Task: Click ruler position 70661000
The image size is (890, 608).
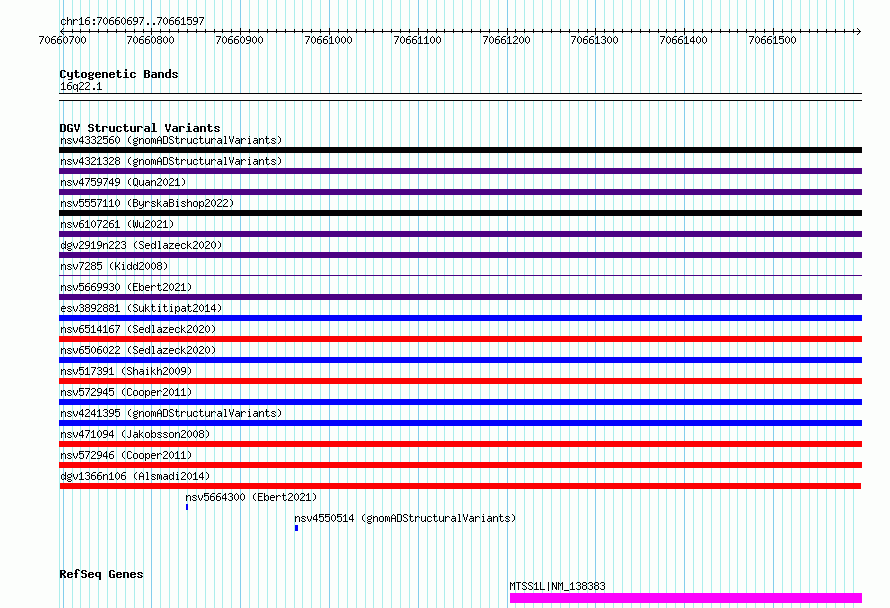Action: [329, 40]
